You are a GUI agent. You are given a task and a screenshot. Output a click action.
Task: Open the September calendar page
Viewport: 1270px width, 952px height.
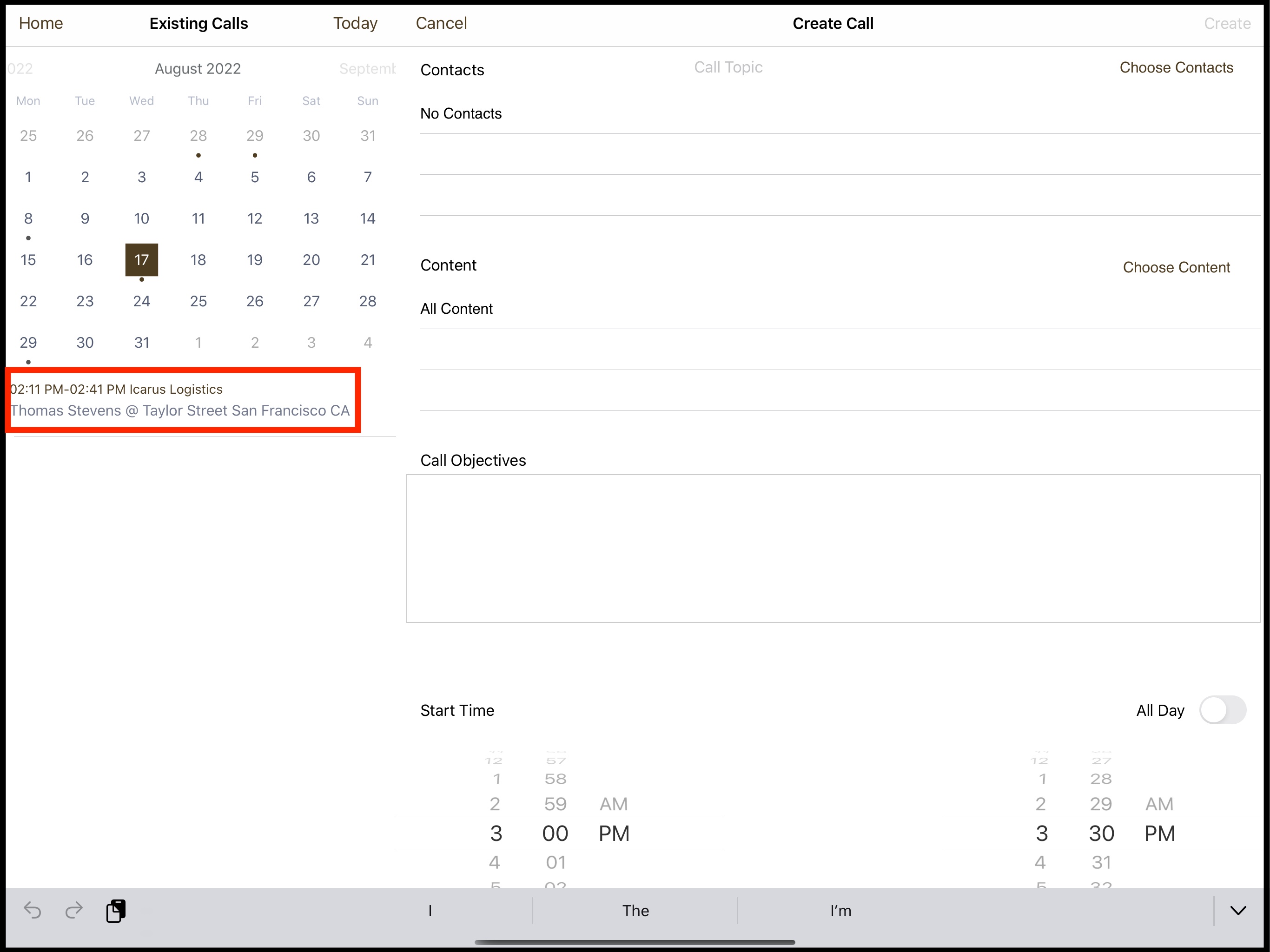(367, 68)
